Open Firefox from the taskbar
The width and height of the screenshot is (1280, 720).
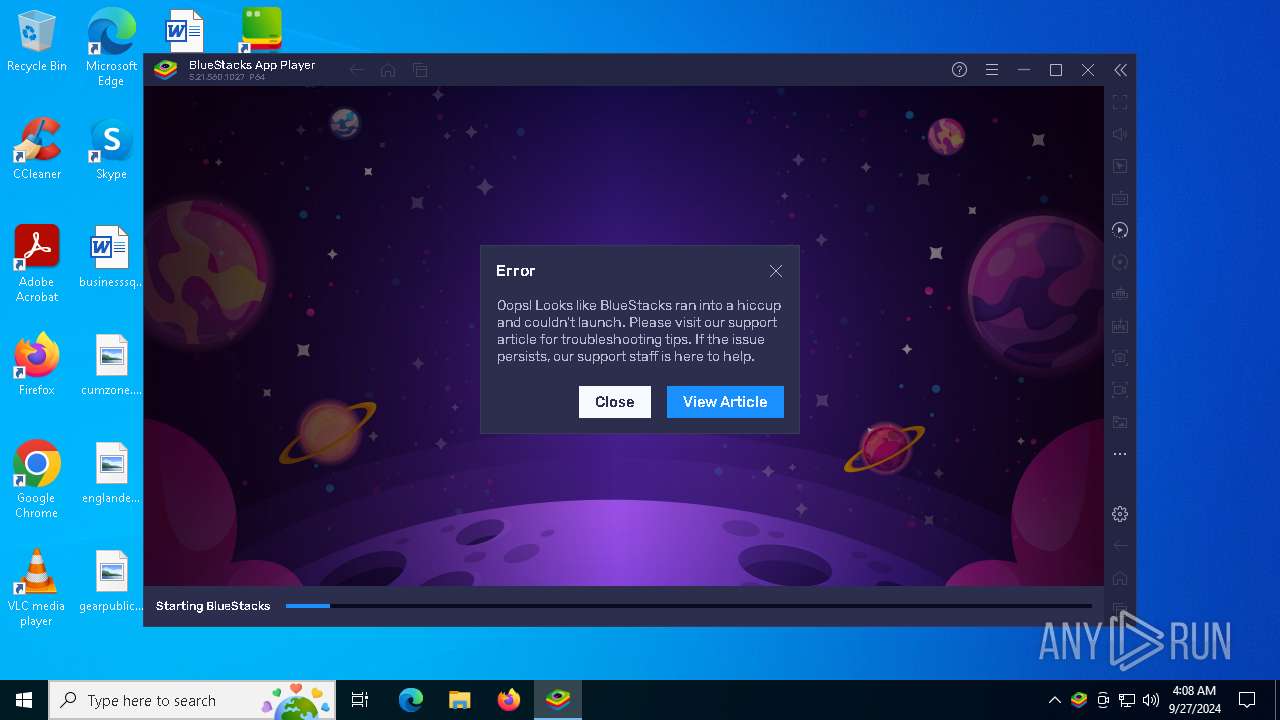[x=508, y=700]
